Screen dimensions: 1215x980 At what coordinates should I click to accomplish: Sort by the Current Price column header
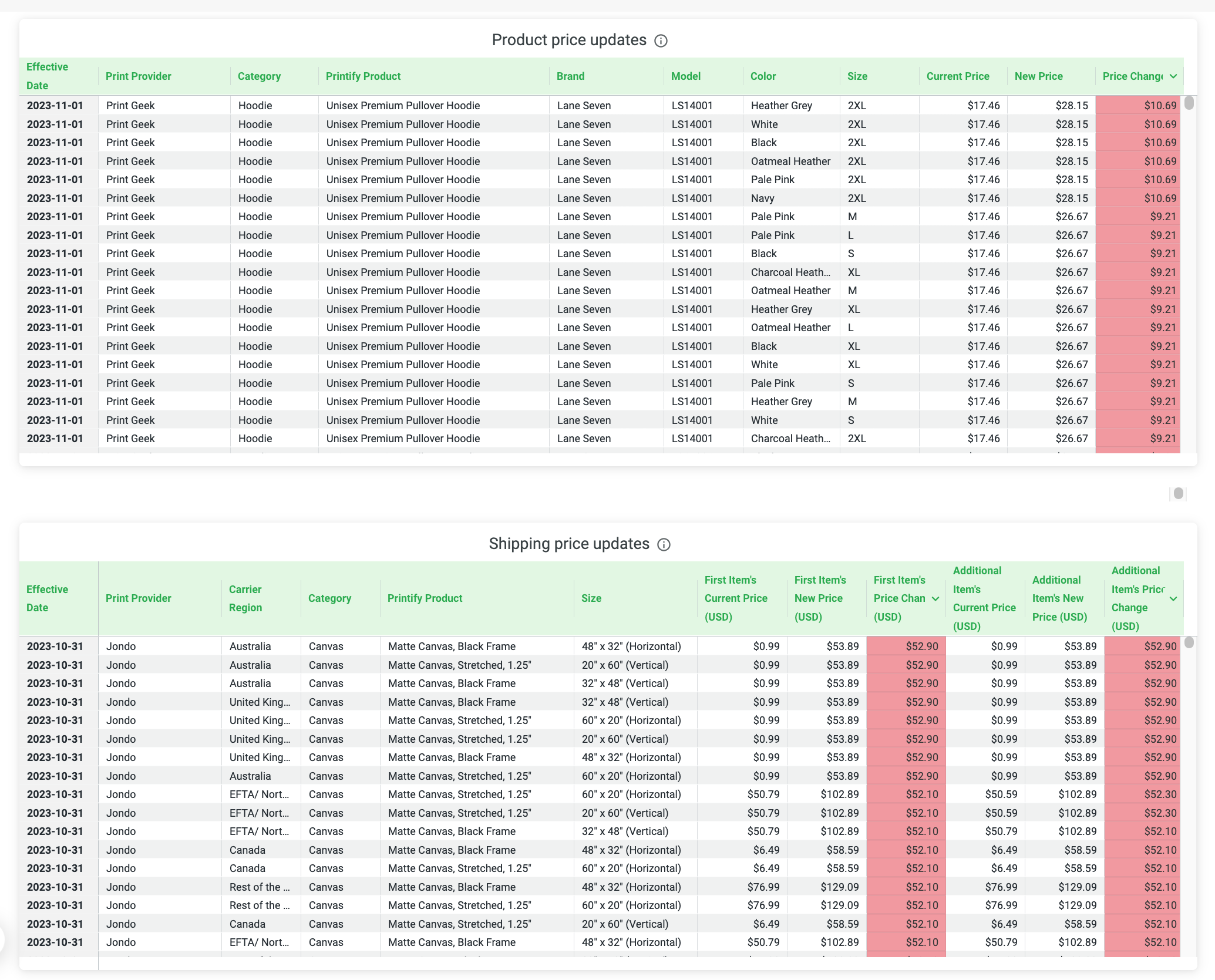(957, 76)
